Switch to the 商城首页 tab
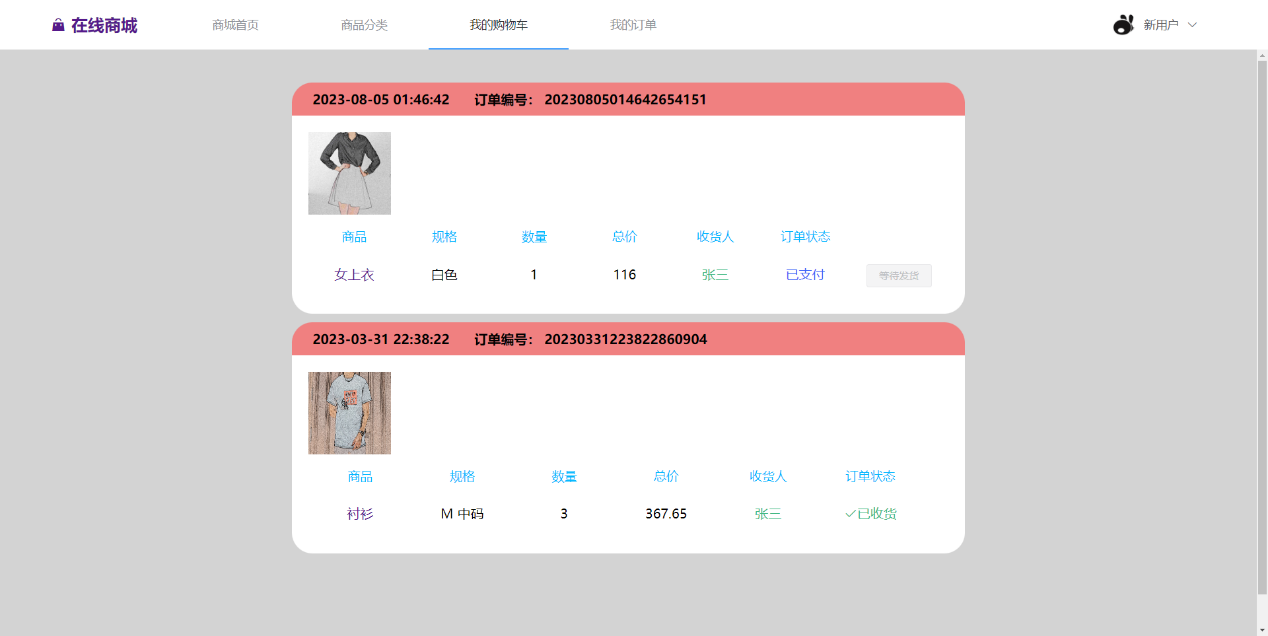 tap(236, 24)
